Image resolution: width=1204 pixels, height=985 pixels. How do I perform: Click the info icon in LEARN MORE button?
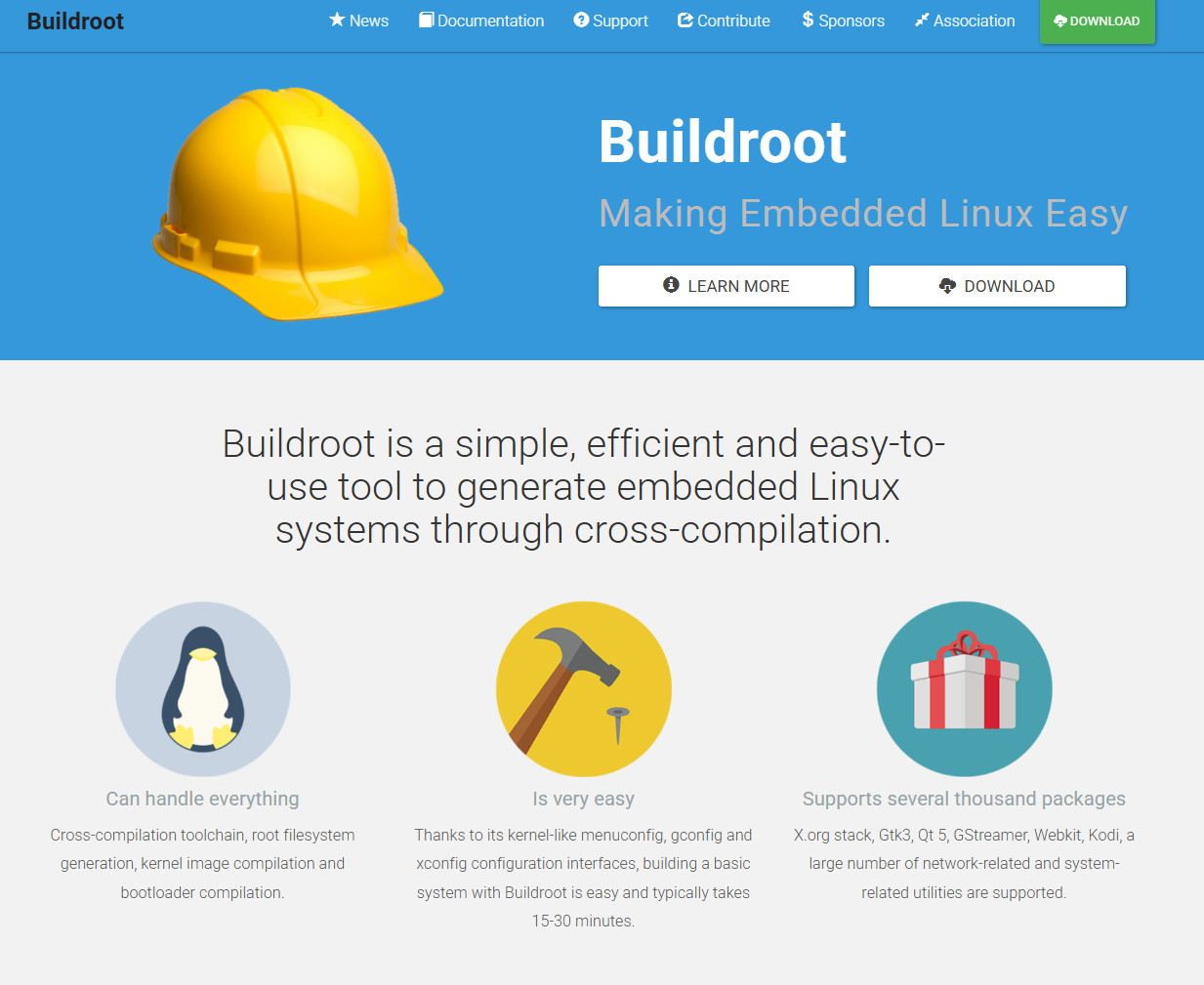click(671, 284)
